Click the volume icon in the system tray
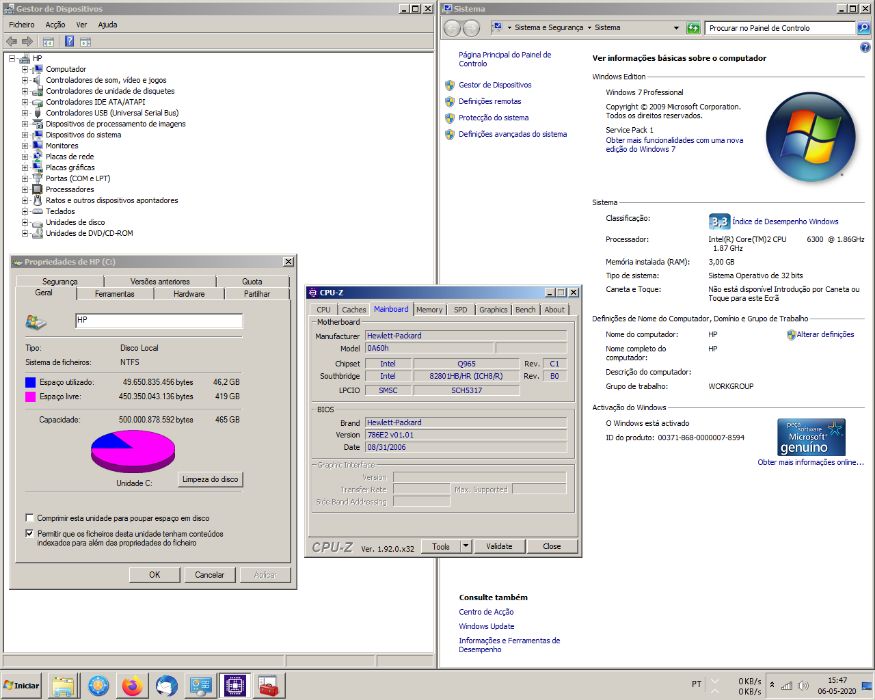The image size is (875, 700). coord(804,685)
